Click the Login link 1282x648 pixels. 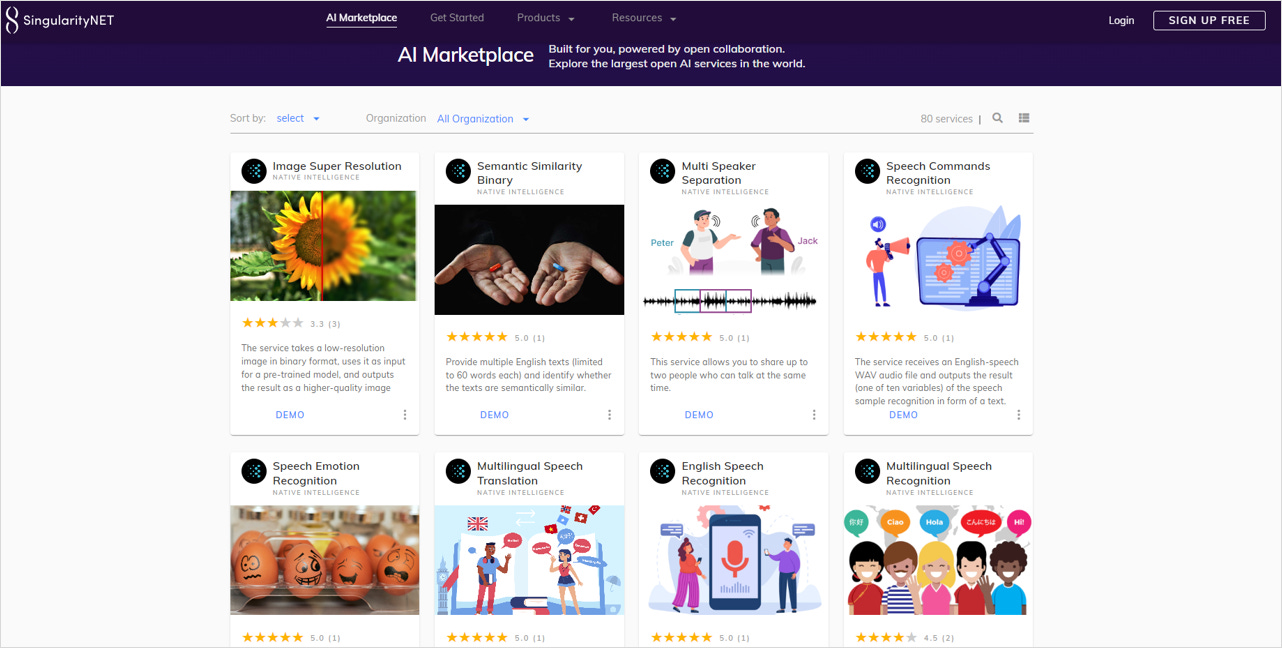1121,20
